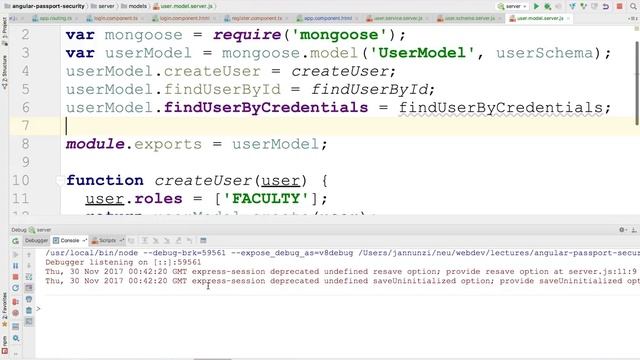Run server with coverage icon

click(x=558, y=7)
